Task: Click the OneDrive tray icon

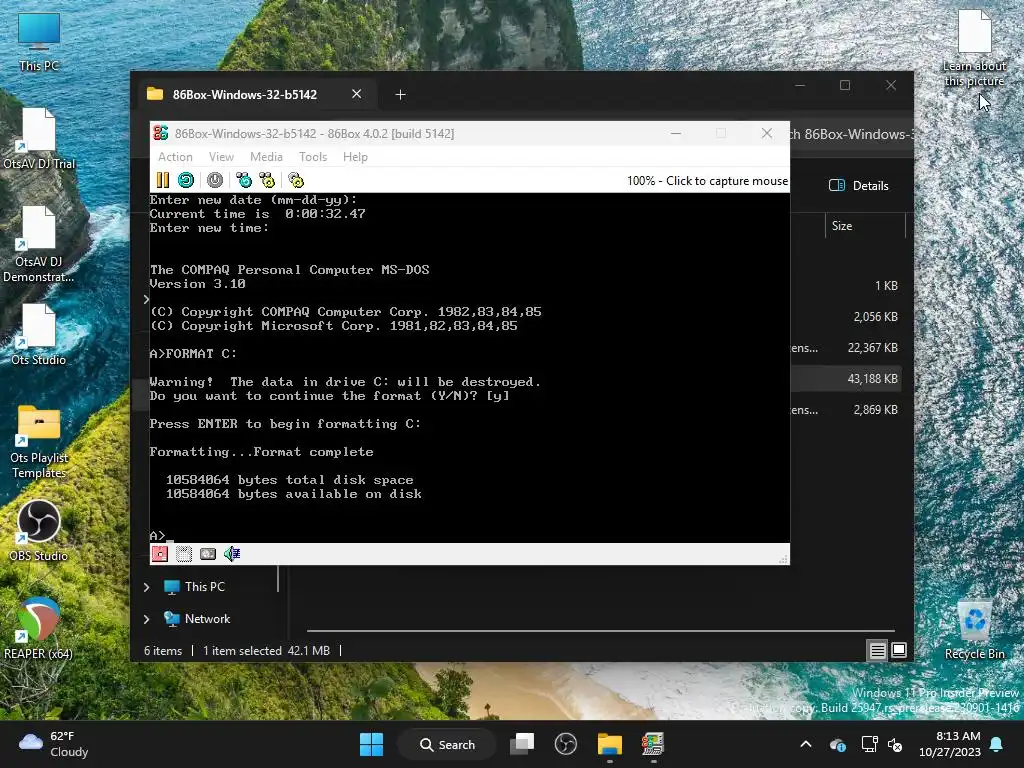Action: coord(838,744)
